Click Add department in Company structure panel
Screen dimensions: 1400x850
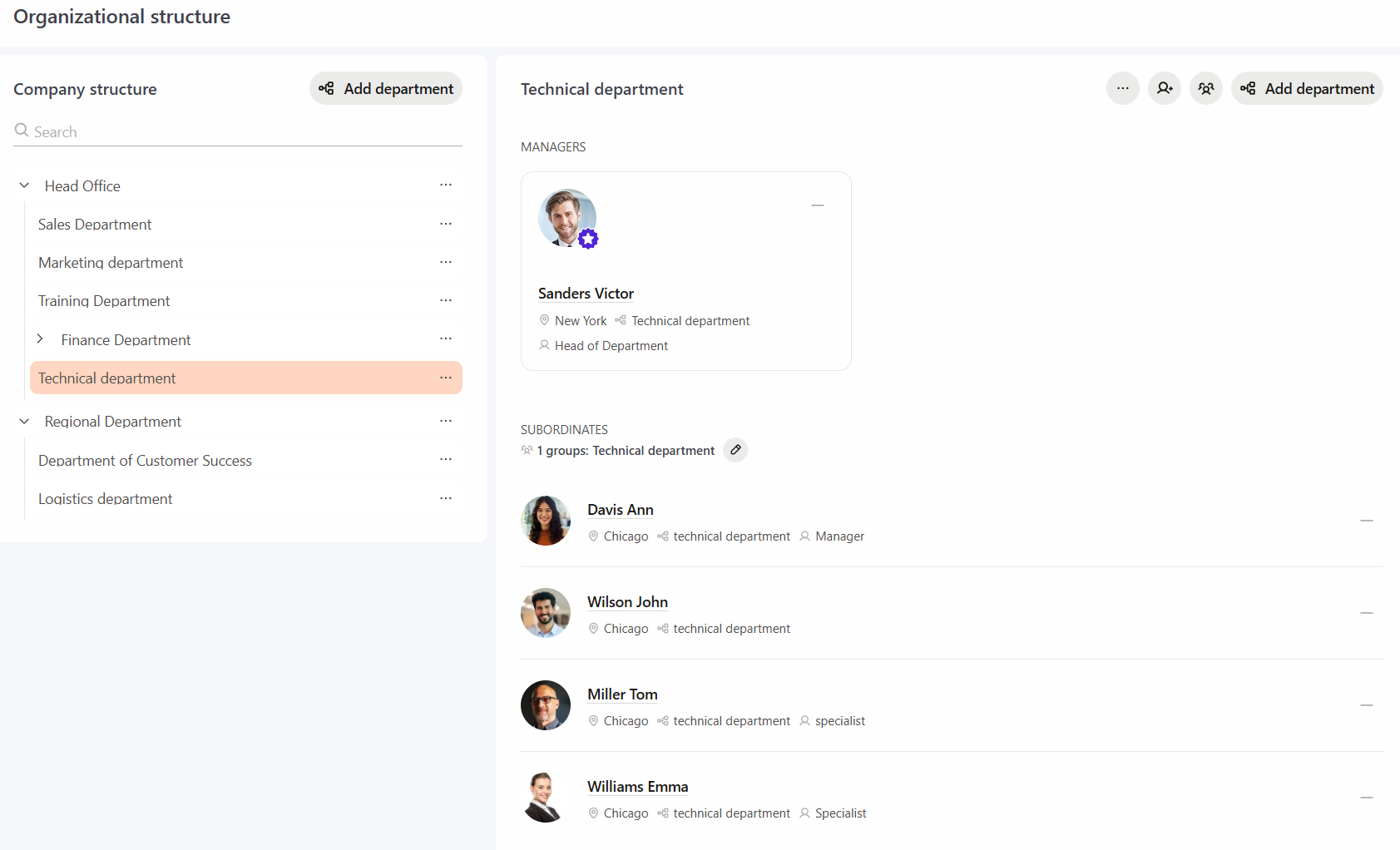(x=386, y=88)
